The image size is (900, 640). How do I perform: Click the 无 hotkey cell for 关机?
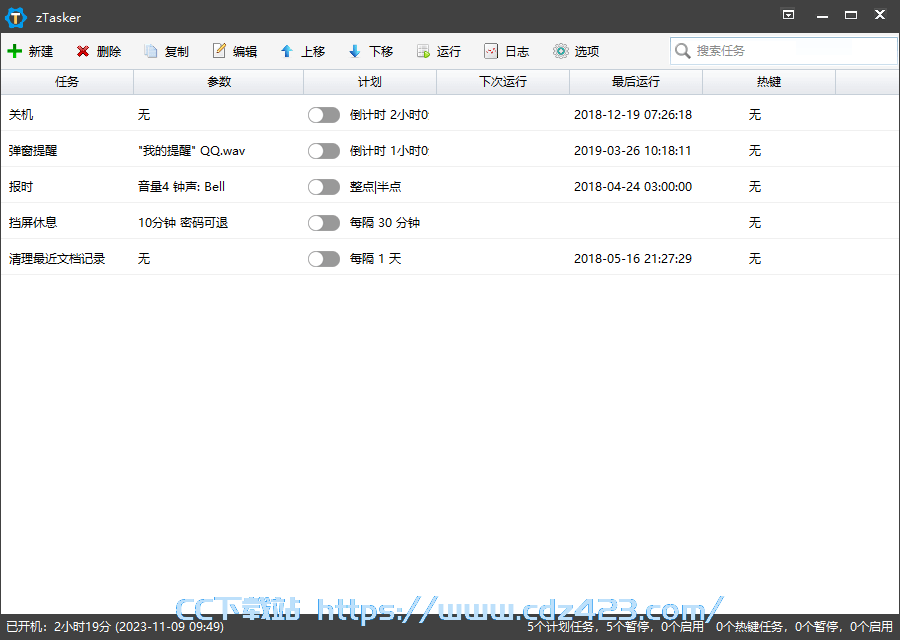pos(755,115)
